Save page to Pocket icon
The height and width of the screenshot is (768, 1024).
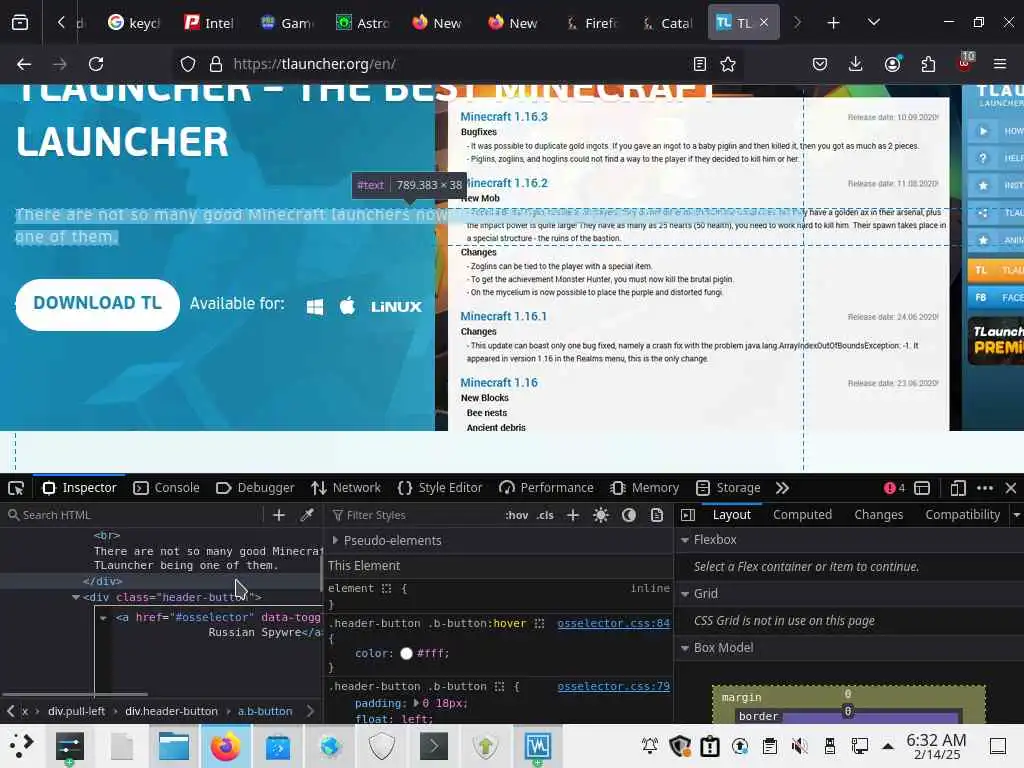point(820,64)
